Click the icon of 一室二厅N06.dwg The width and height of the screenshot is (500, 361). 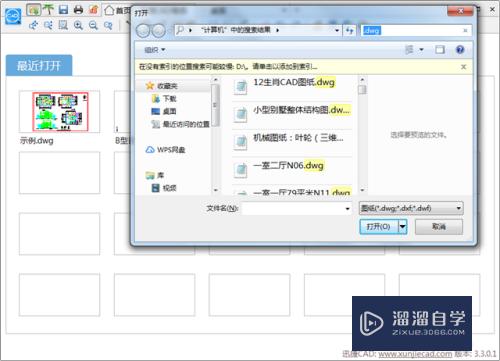tap(241, 170)
